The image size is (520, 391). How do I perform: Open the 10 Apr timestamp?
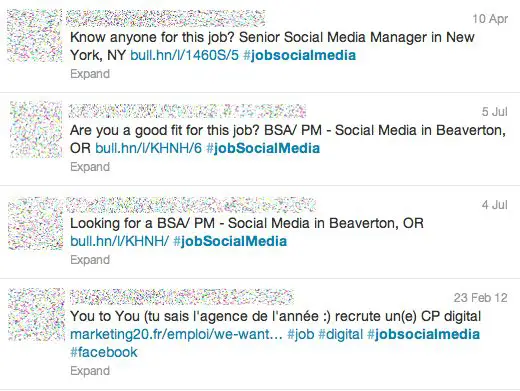point(490,19)
